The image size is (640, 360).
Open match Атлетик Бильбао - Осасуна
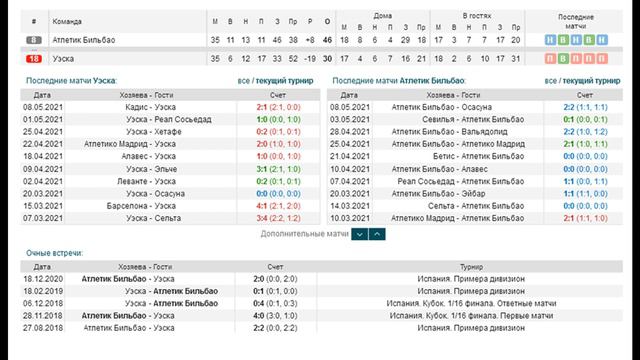(442, 107)
